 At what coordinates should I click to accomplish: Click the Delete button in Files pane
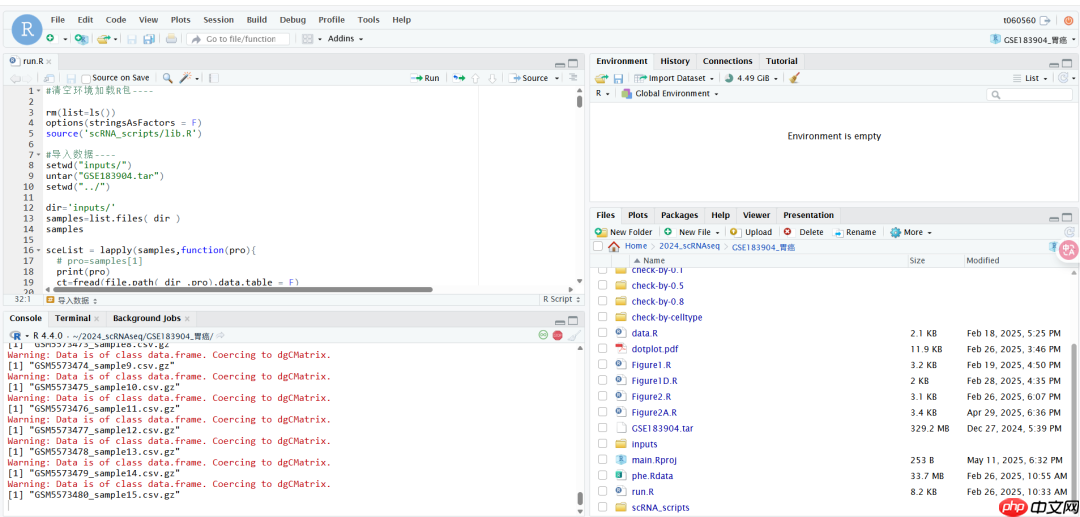(x=803, y=232)
